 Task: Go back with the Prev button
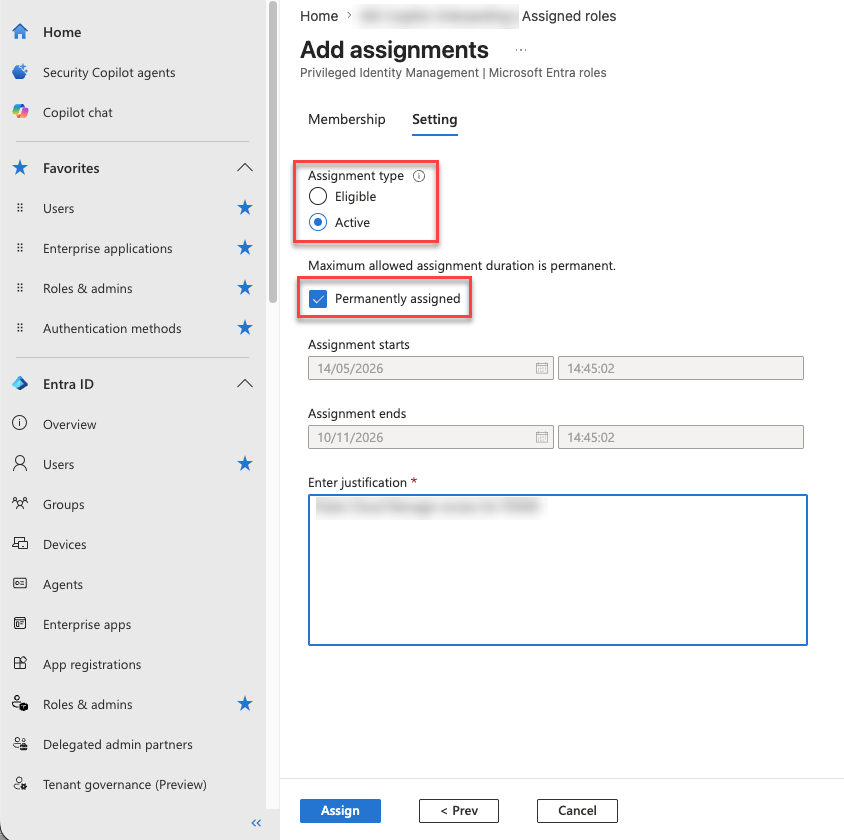point(459,811)
